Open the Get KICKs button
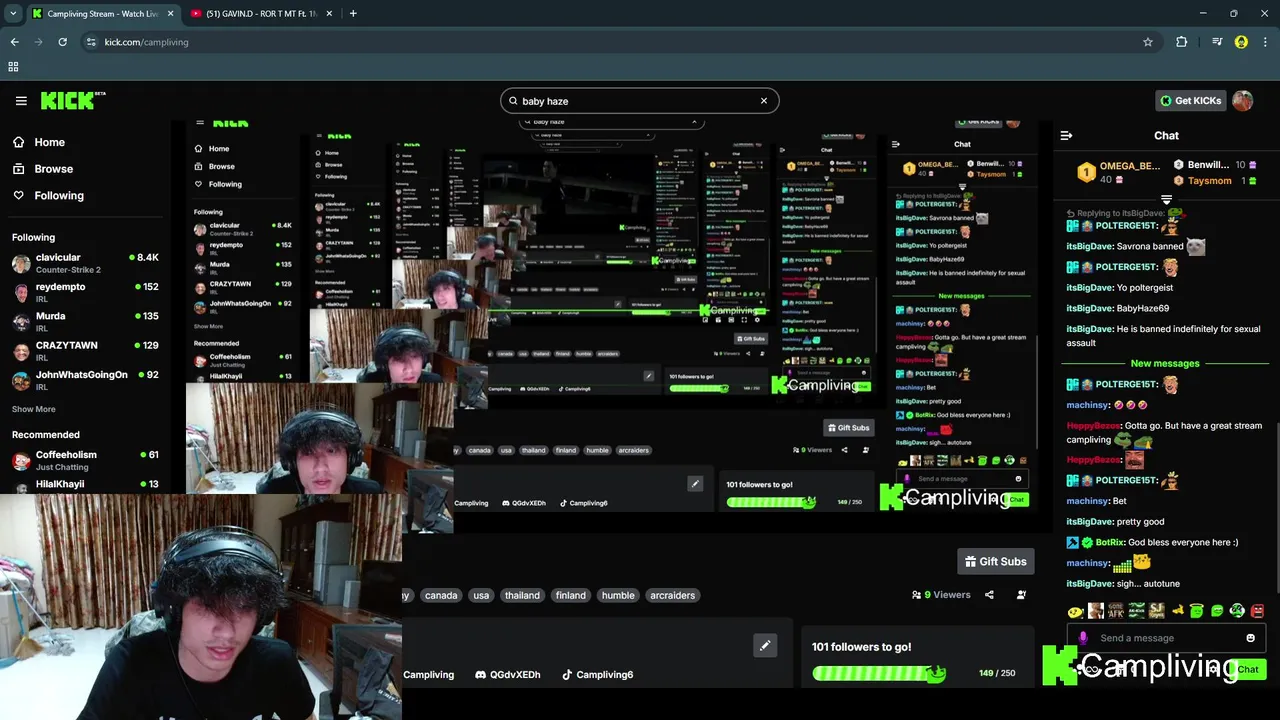The height and width of the screenshot is (720, 1280). pos(1190,100)
